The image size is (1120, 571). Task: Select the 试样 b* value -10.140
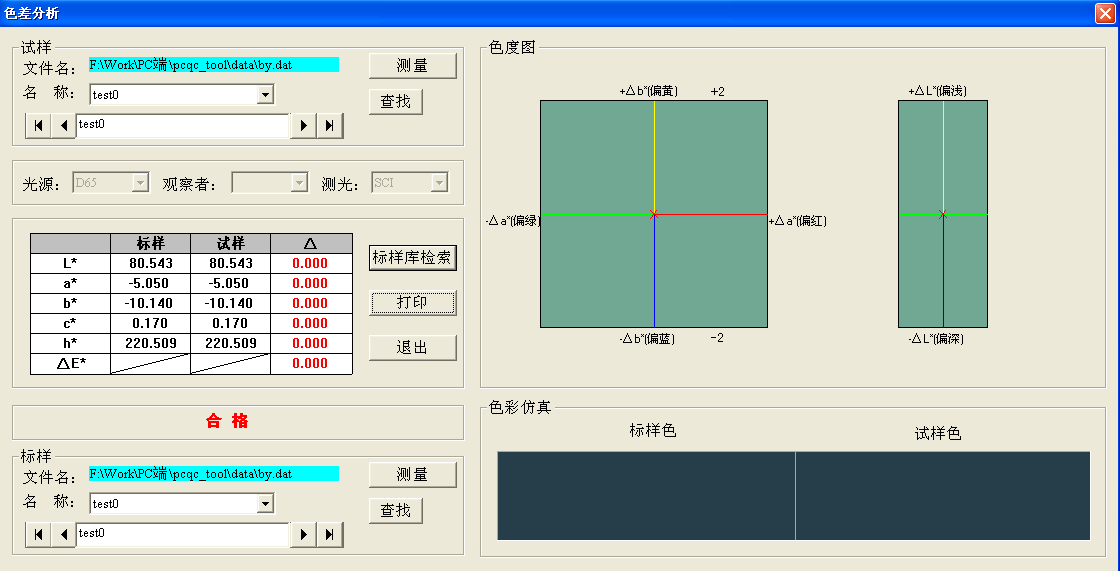tap(231, 303)
